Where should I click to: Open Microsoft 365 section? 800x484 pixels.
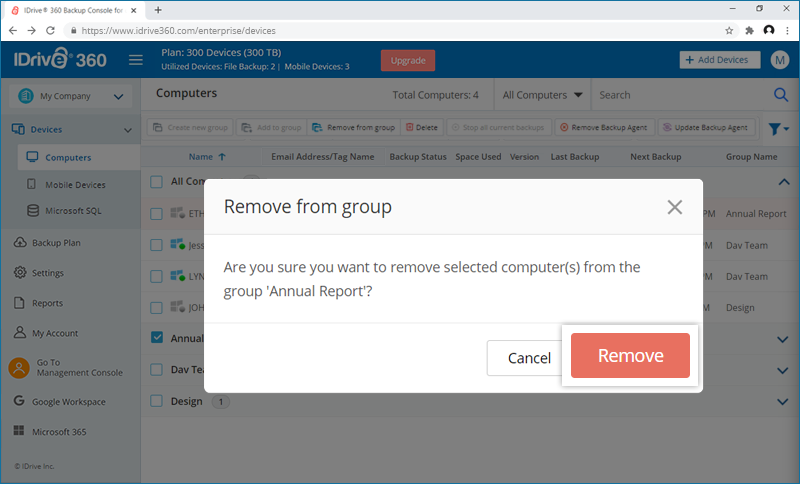tap(59, 432)
